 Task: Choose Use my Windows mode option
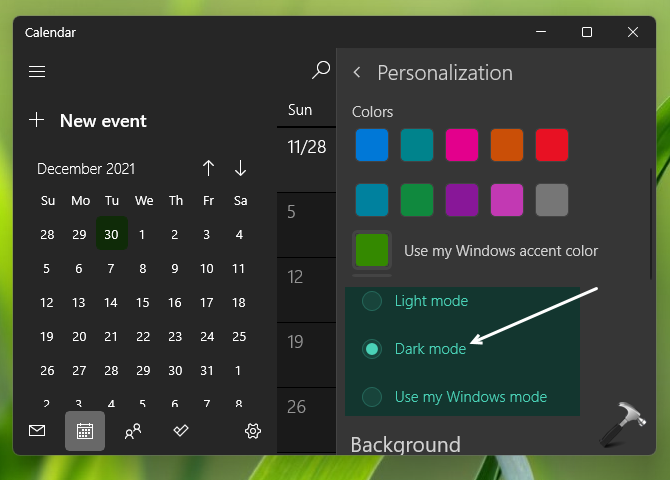371,397
